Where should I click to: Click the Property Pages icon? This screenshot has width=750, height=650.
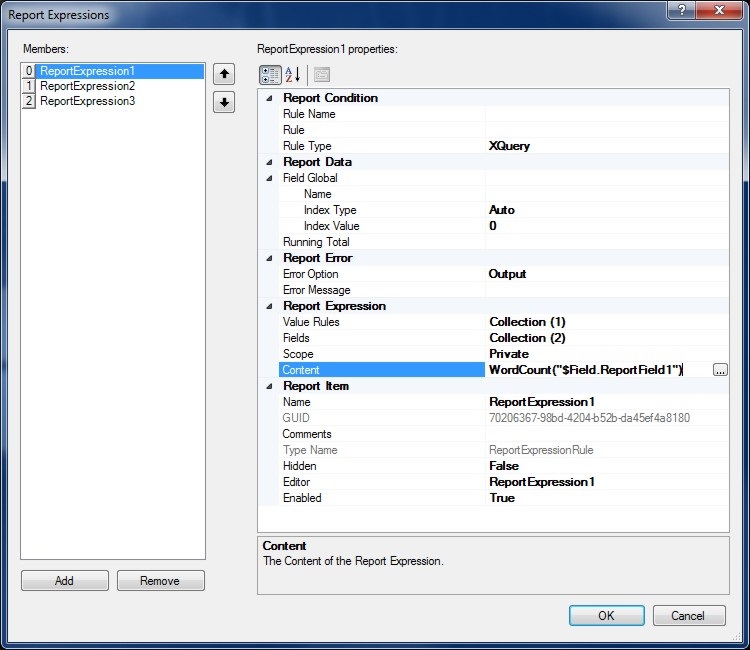pyautogui.click(x=321, y=75)
